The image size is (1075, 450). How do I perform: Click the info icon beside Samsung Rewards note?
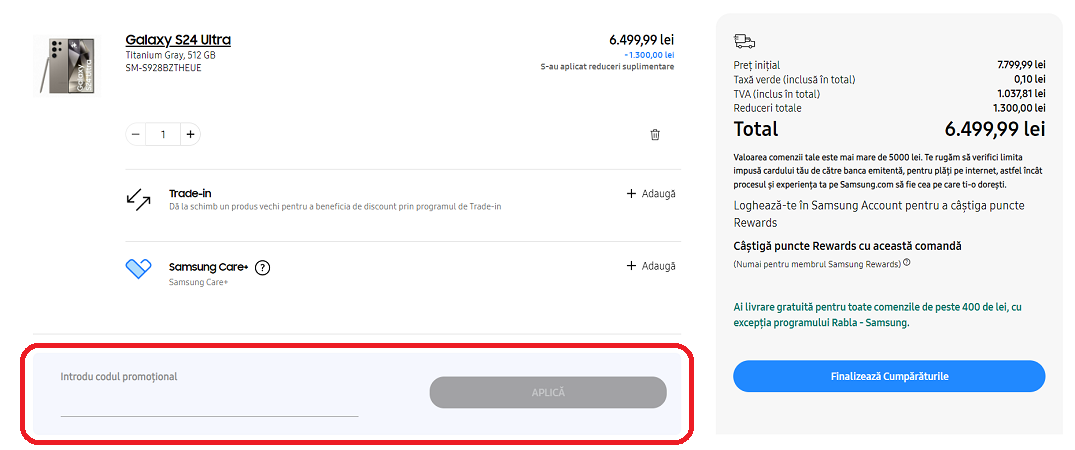pyautogui.click(x=907, y=263)
